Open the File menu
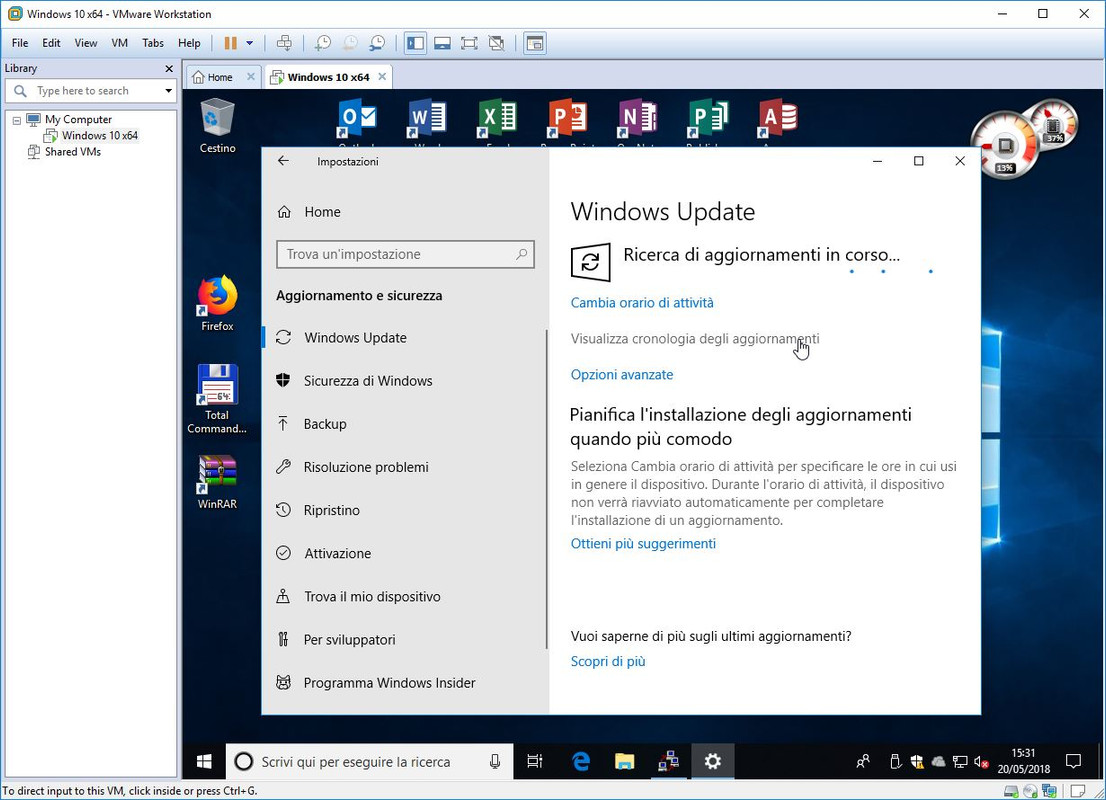This screenshot has width=1106, height=800. pos(20,43)
